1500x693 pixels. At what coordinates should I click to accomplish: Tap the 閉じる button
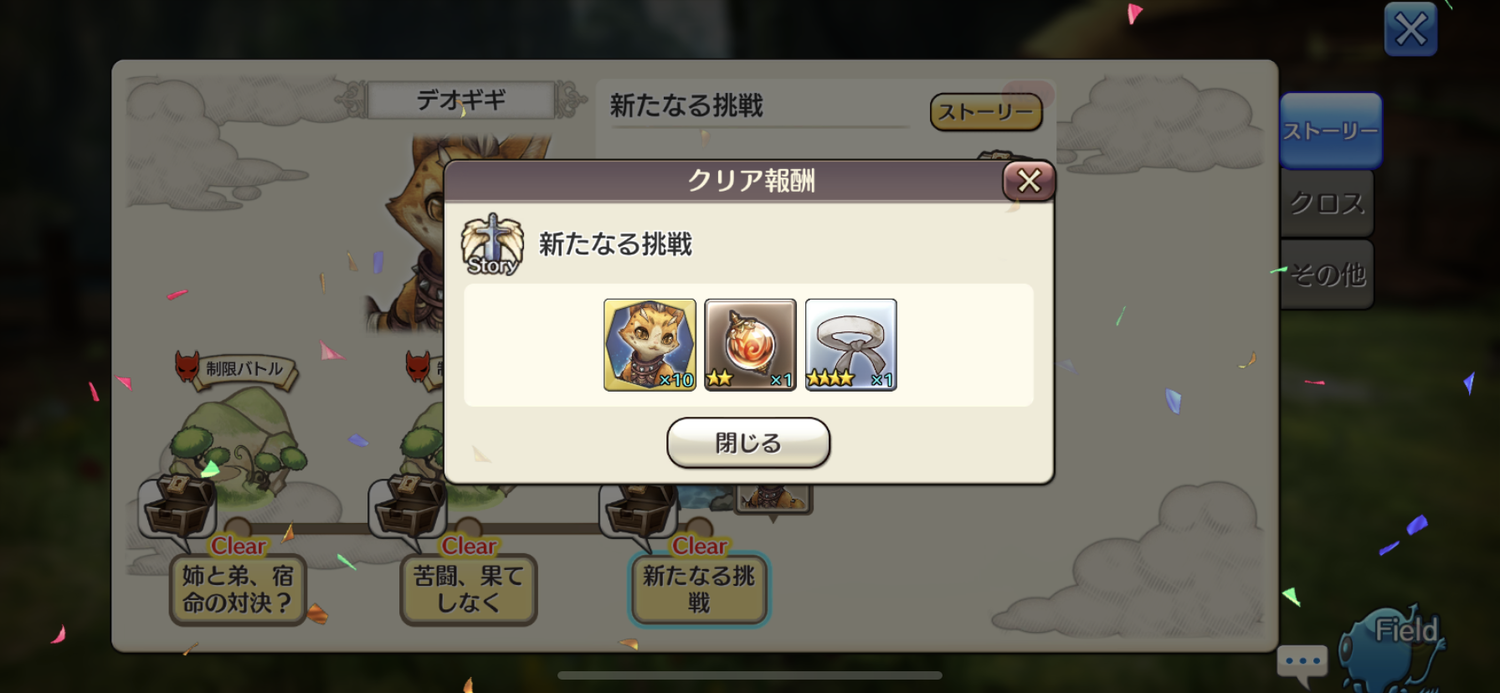pos(748,443)
